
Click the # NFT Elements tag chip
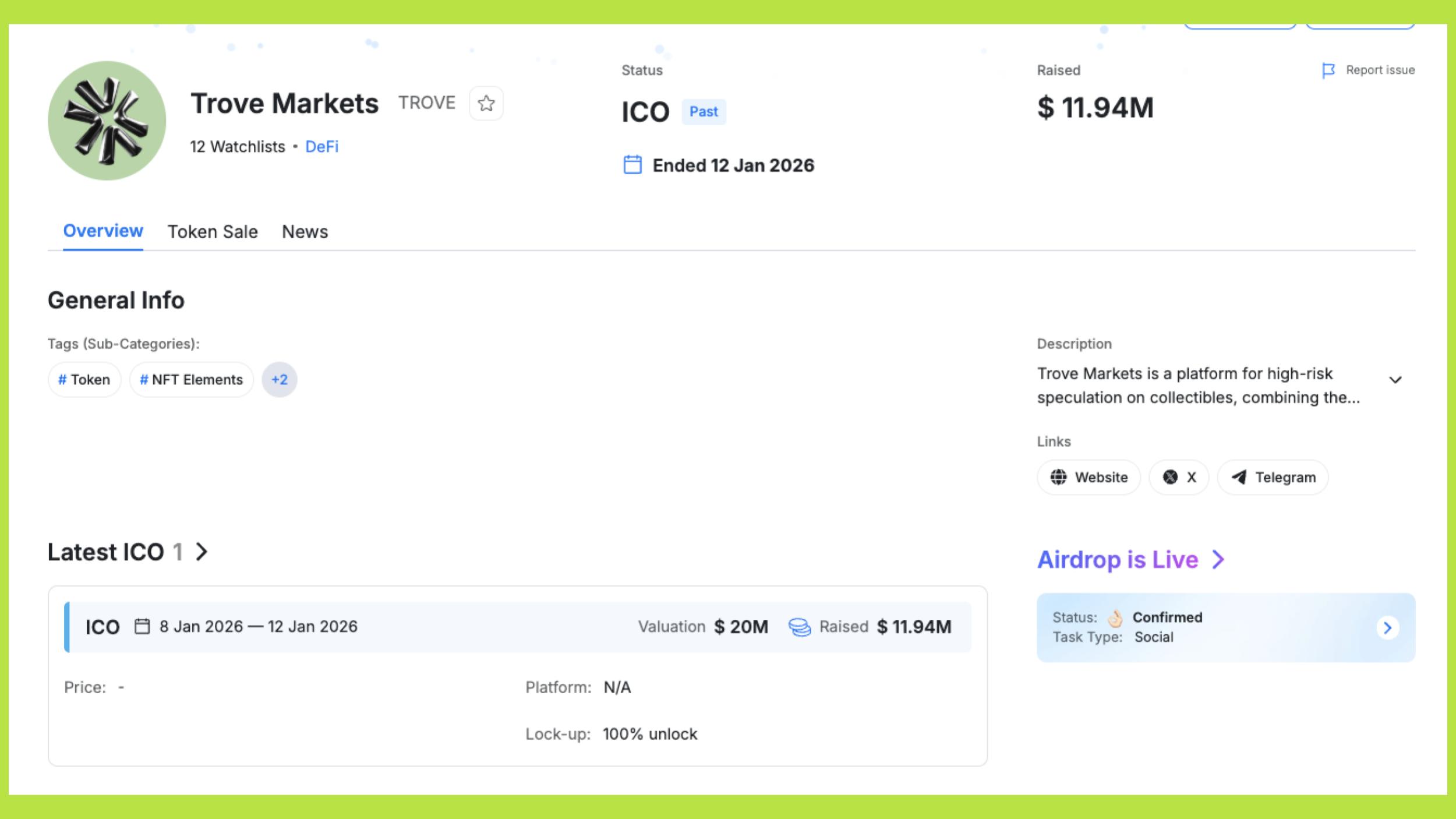click(191, 380)
